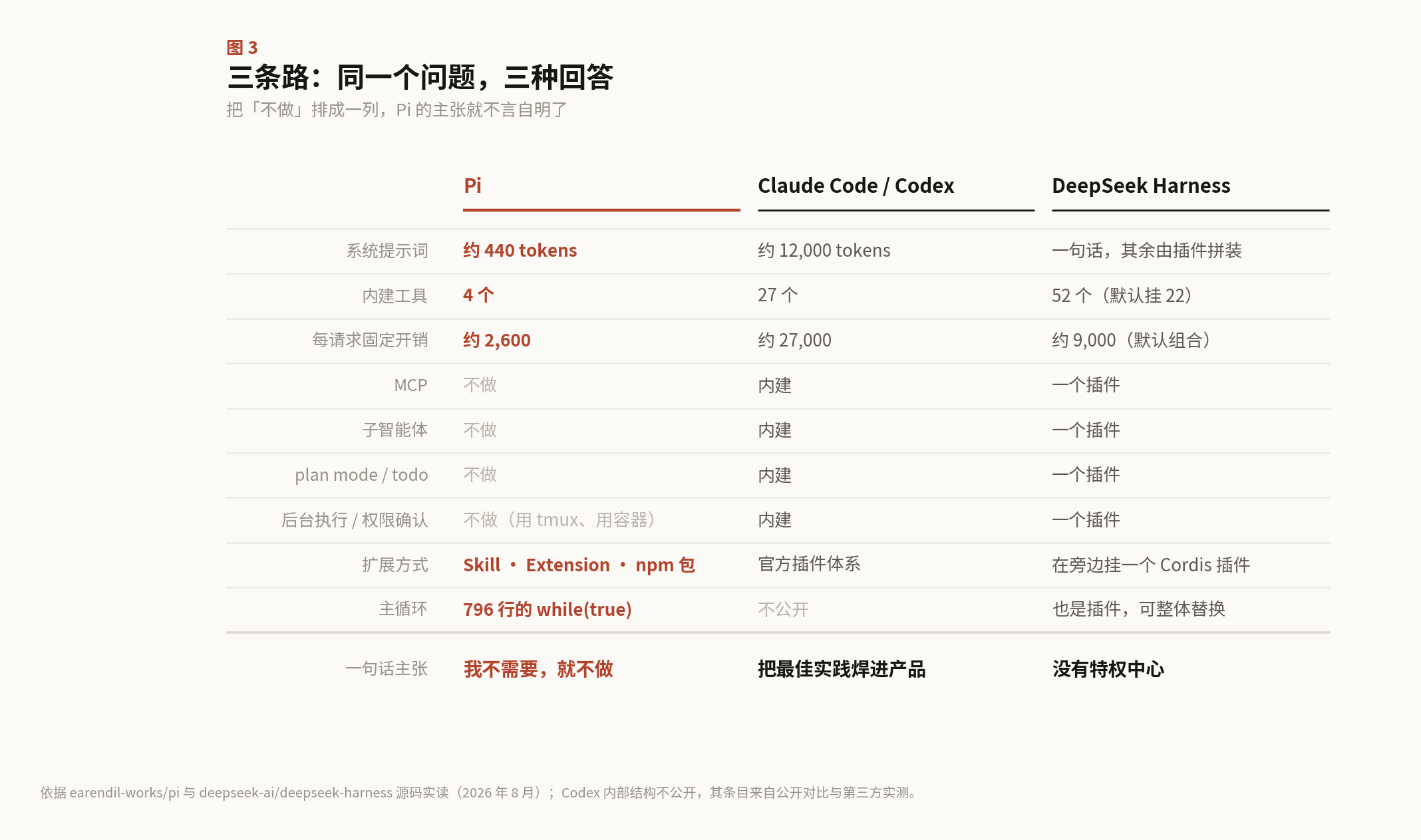Click the cell '在旁边挂一个 Cordis 插件'

click(1151, 565)
